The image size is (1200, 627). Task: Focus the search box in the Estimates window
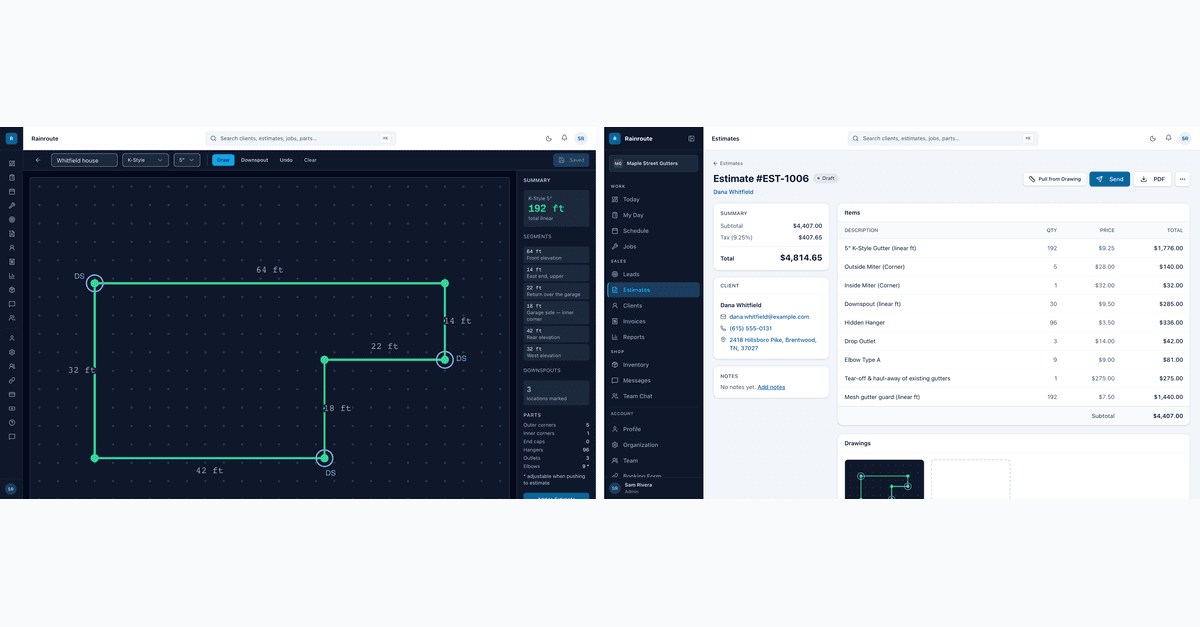click(x=942, y=138)
